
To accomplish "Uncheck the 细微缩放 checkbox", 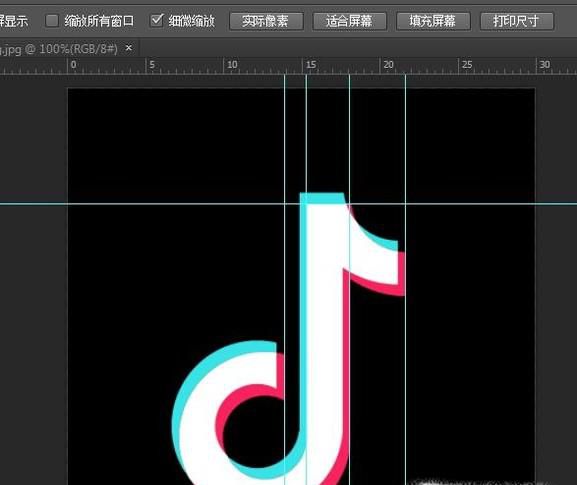I will 157,20.
